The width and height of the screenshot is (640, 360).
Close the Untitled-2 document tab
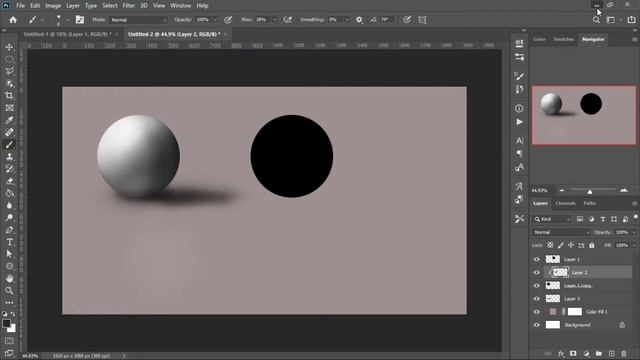pyautogui.click(x=225, y=34)
